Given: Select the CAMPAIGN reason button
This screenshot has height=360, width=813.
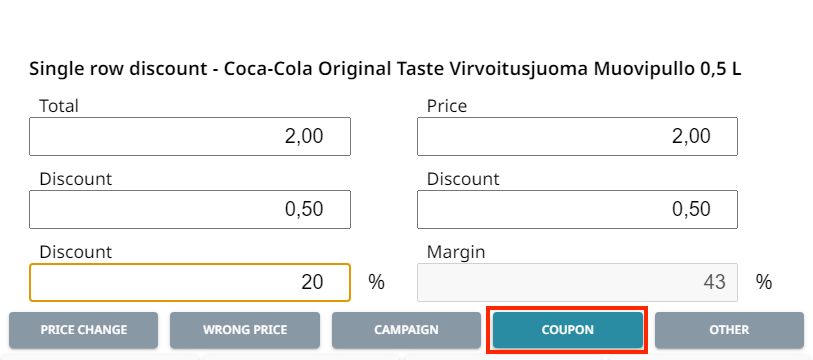Looking at the screenshot, I should [406, 330].
